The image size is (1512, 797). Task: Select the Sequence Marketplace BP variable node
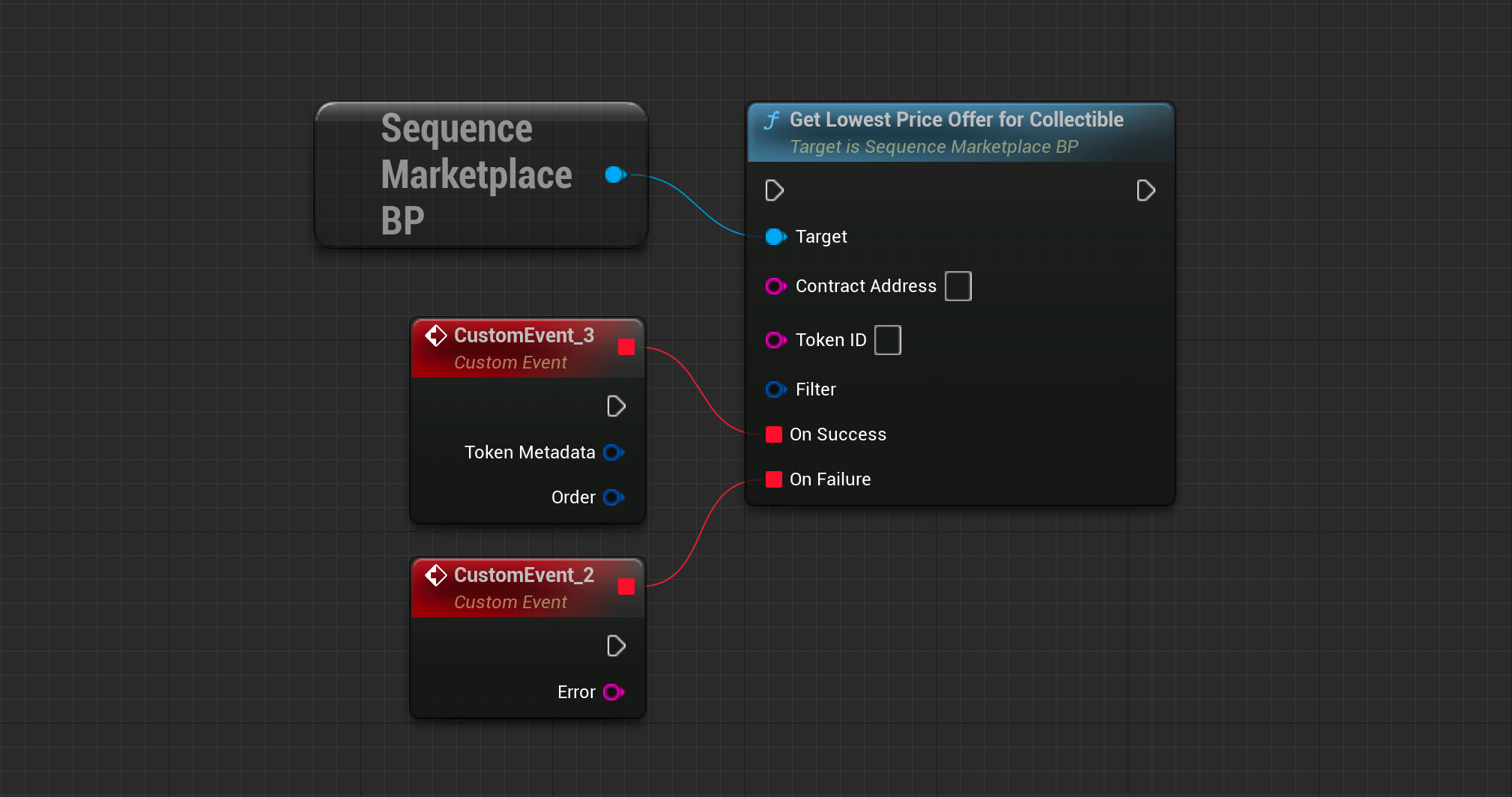(481, 175)
